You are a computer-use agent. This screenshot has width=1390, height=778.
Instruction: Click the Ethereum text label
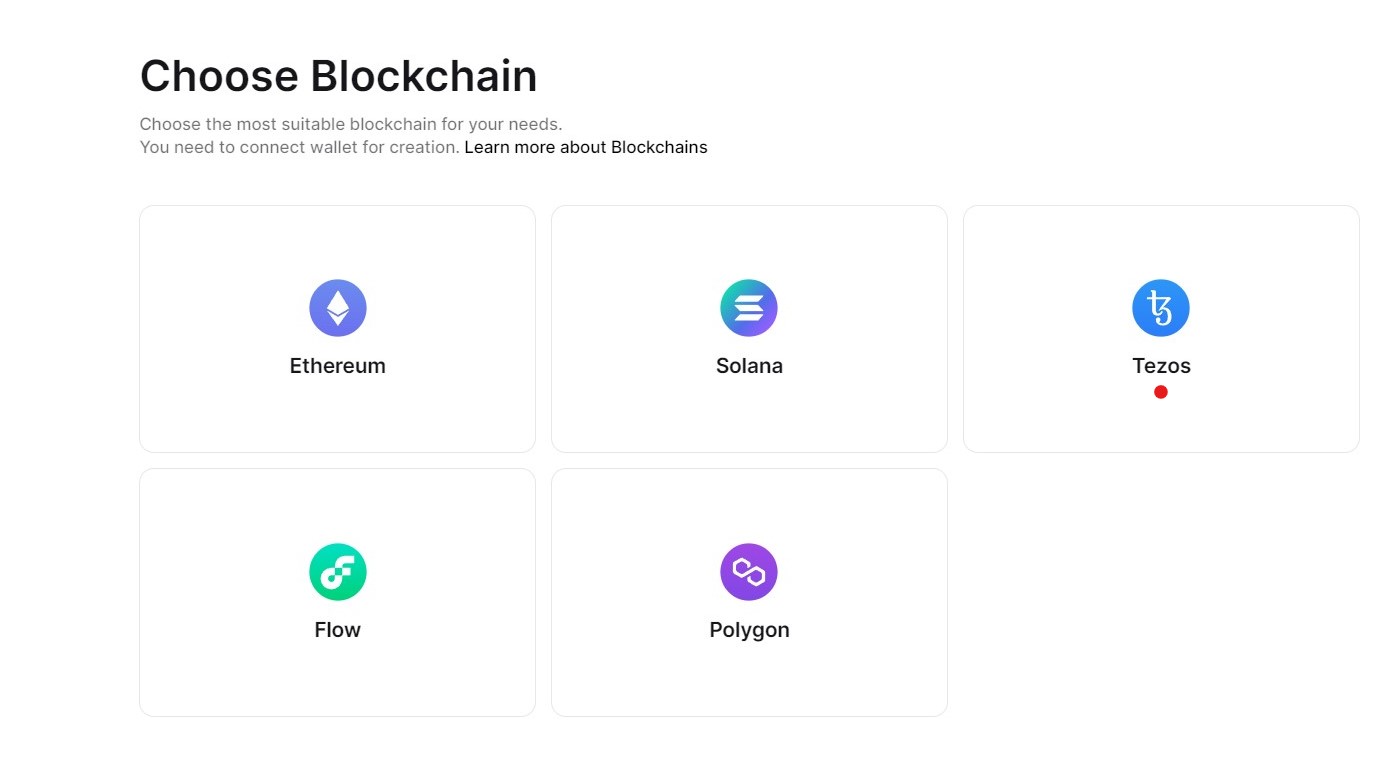[x=338, y=366]
